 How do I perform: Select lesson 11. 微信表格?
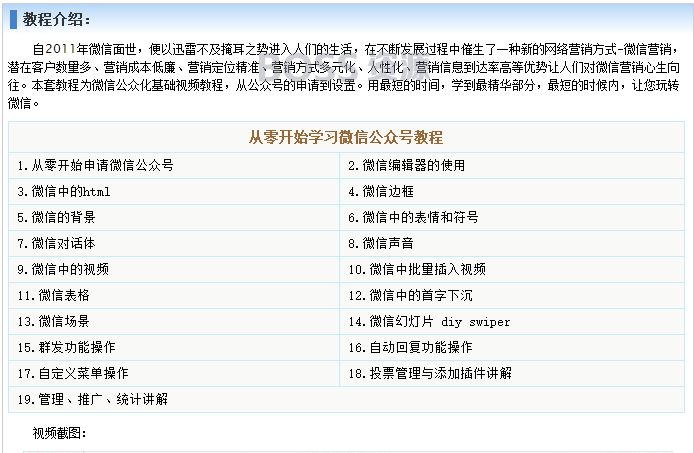click(53, 295)
